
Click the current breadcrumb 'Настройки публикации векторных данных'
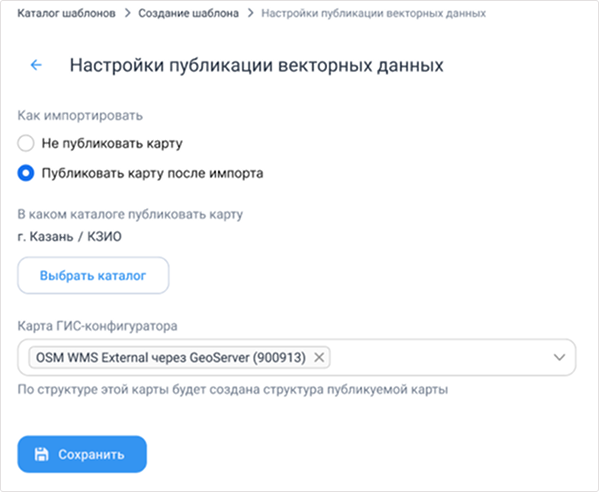374,13
